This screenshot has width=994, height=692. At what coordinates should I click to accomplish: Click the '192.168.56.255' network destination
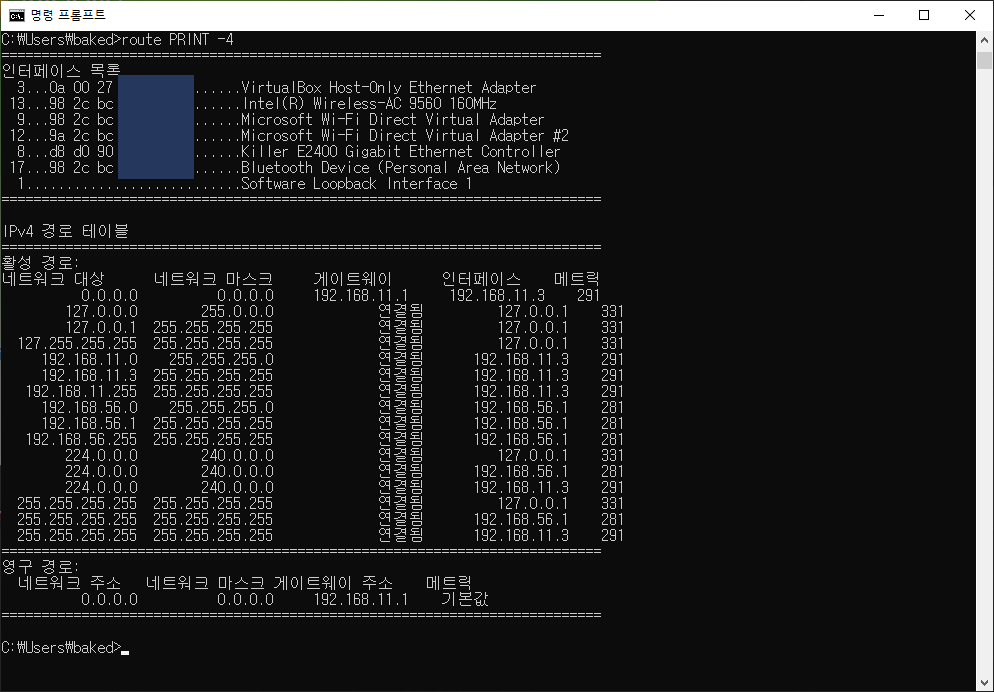pos(81,439)
